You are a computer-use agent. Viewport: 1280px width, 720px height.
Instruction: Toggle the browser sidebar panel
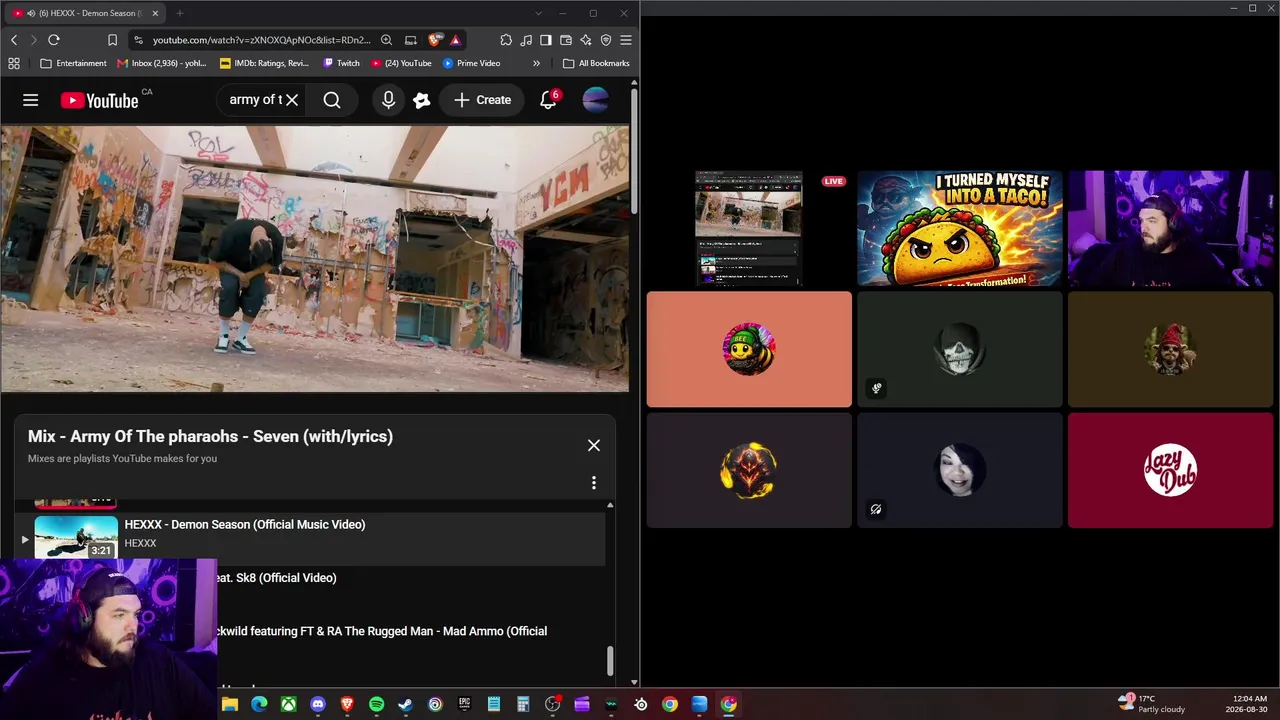pyautogui.click(x=546, y=40)
